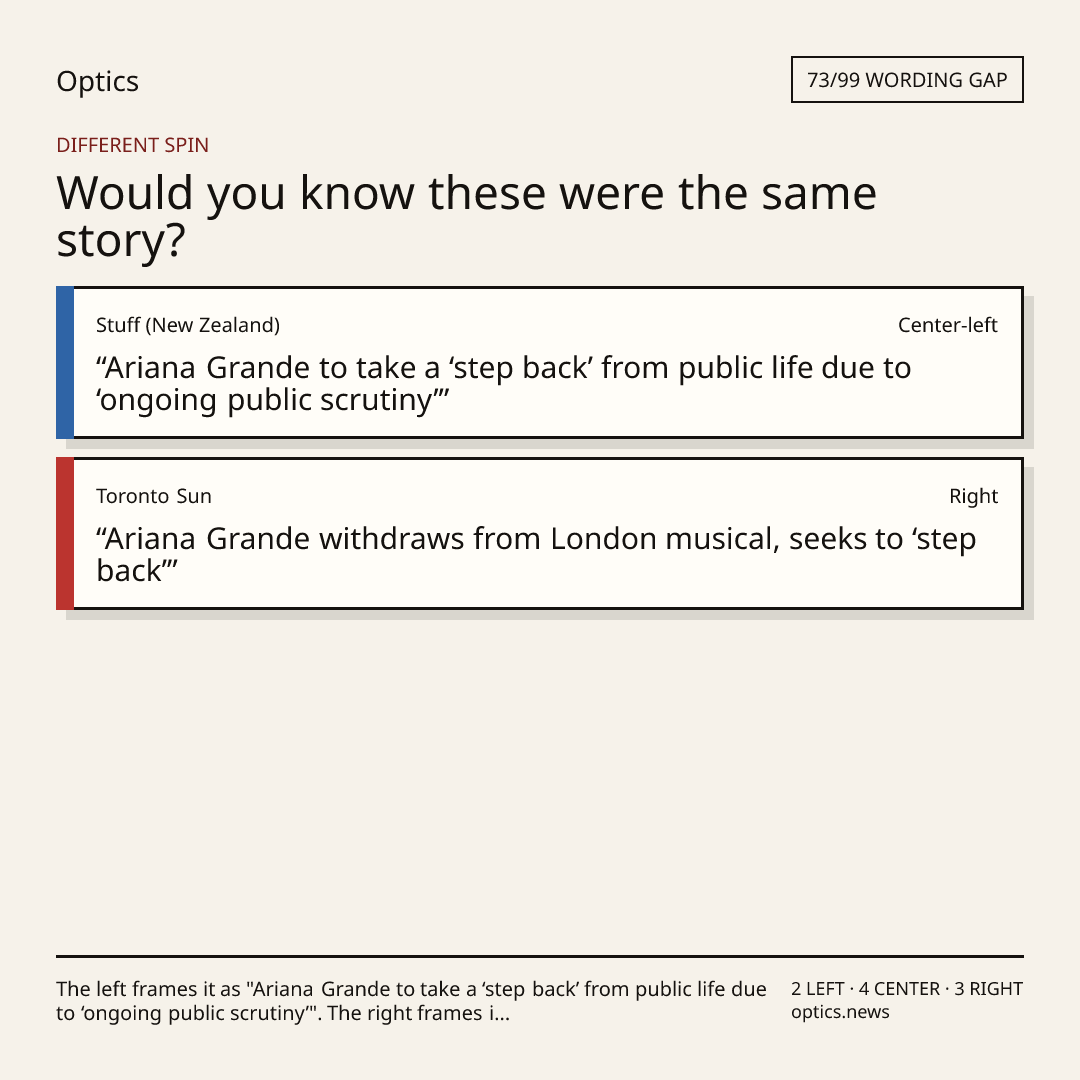Screen dimensions: 1080x1080
Task: Select the Ariana Grande 'ongoing public scrutiny' headline
Action: click(x=503, y=384)
